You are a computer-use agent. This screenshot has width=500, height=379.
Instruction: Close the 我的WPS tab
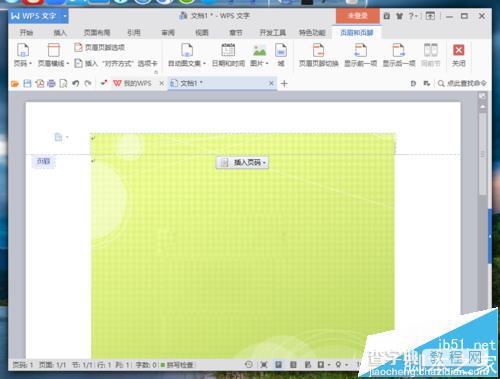click(x=162, y=83)
